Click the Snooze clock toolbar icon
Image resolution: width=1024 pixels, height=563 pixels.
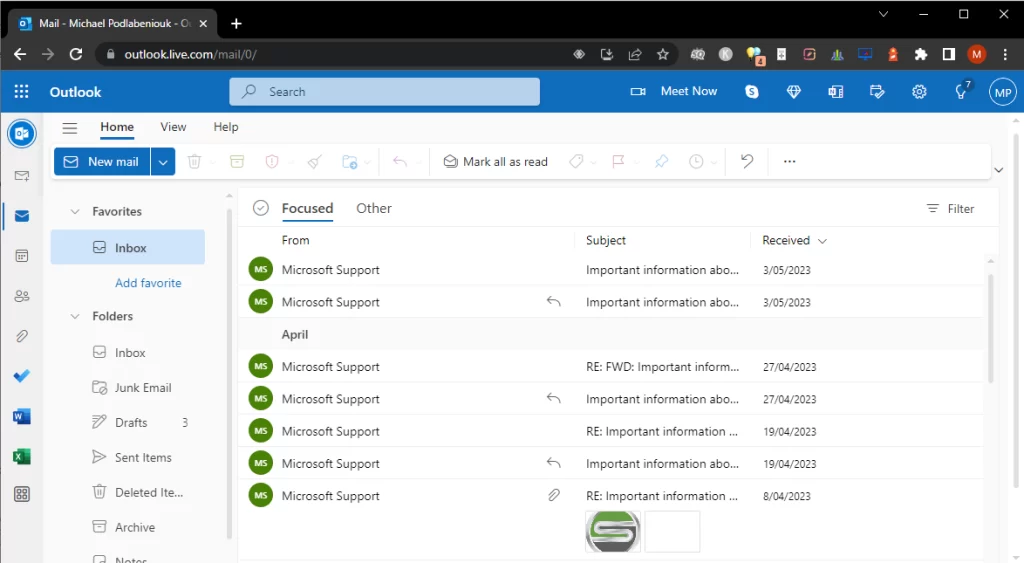[x=696, y=161]
